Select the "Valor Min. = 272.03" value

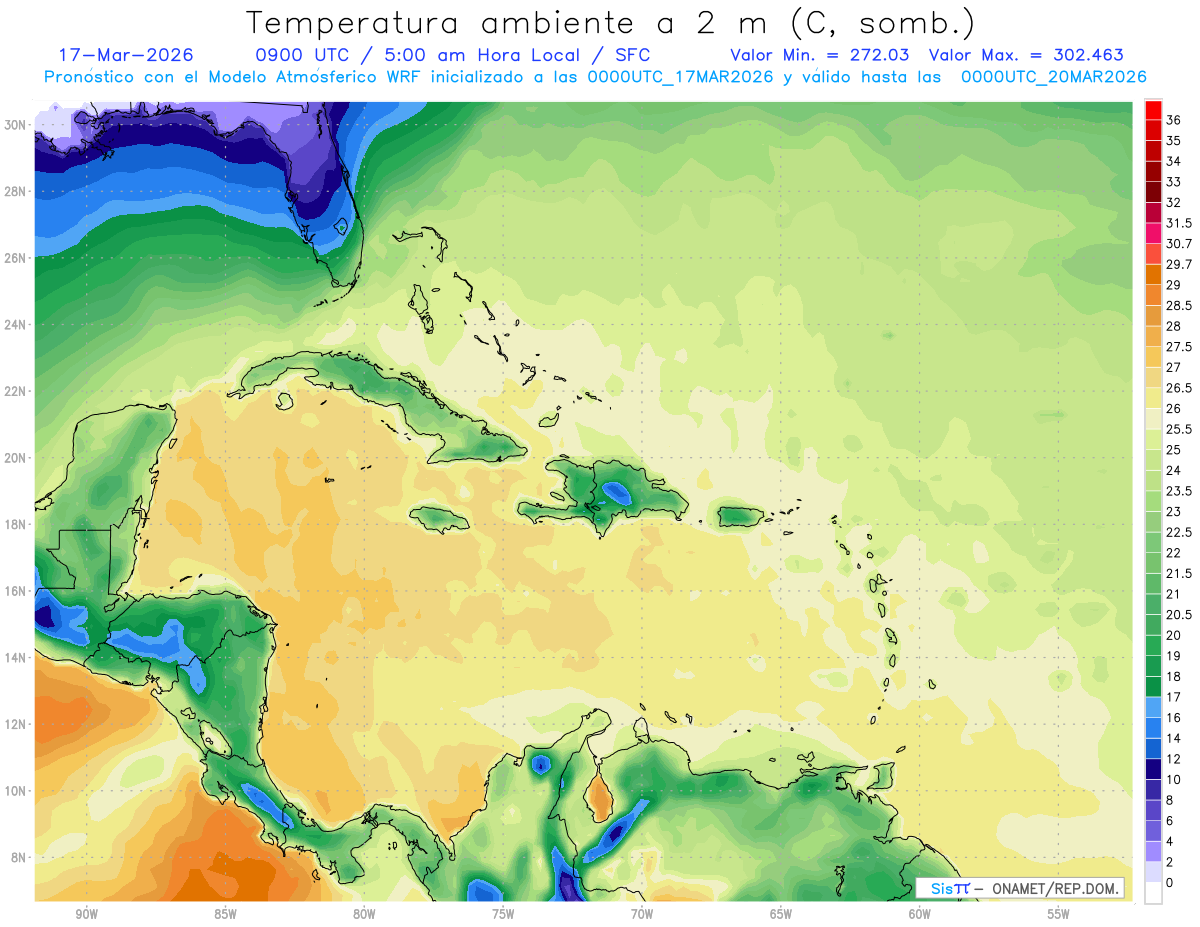coord(819,55)
